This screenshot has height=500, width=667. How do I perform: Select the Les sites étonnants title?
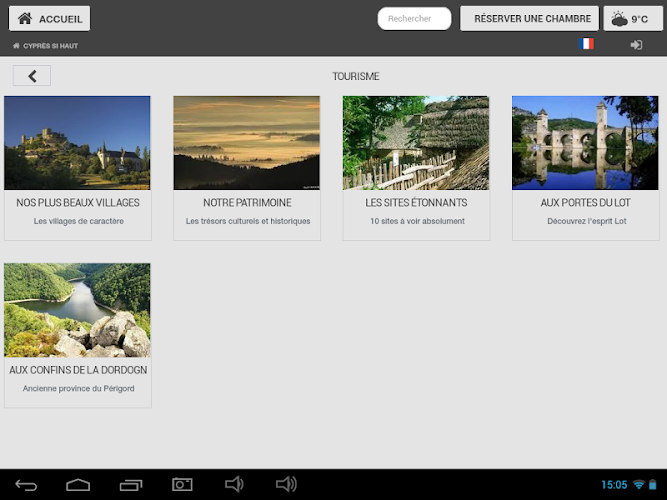(x=416, y=203)
